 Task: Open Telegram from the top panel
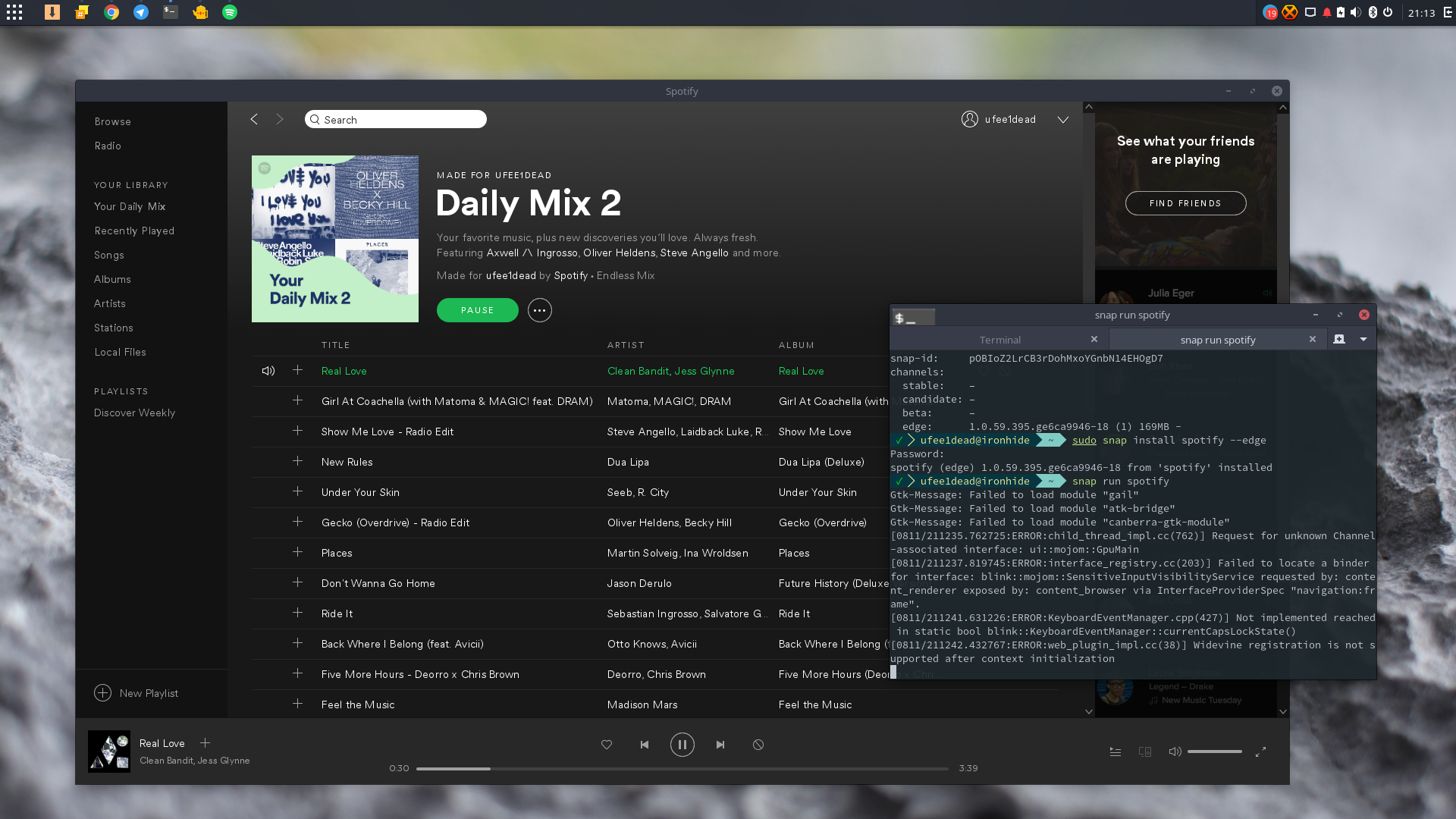tap(141, 12)
